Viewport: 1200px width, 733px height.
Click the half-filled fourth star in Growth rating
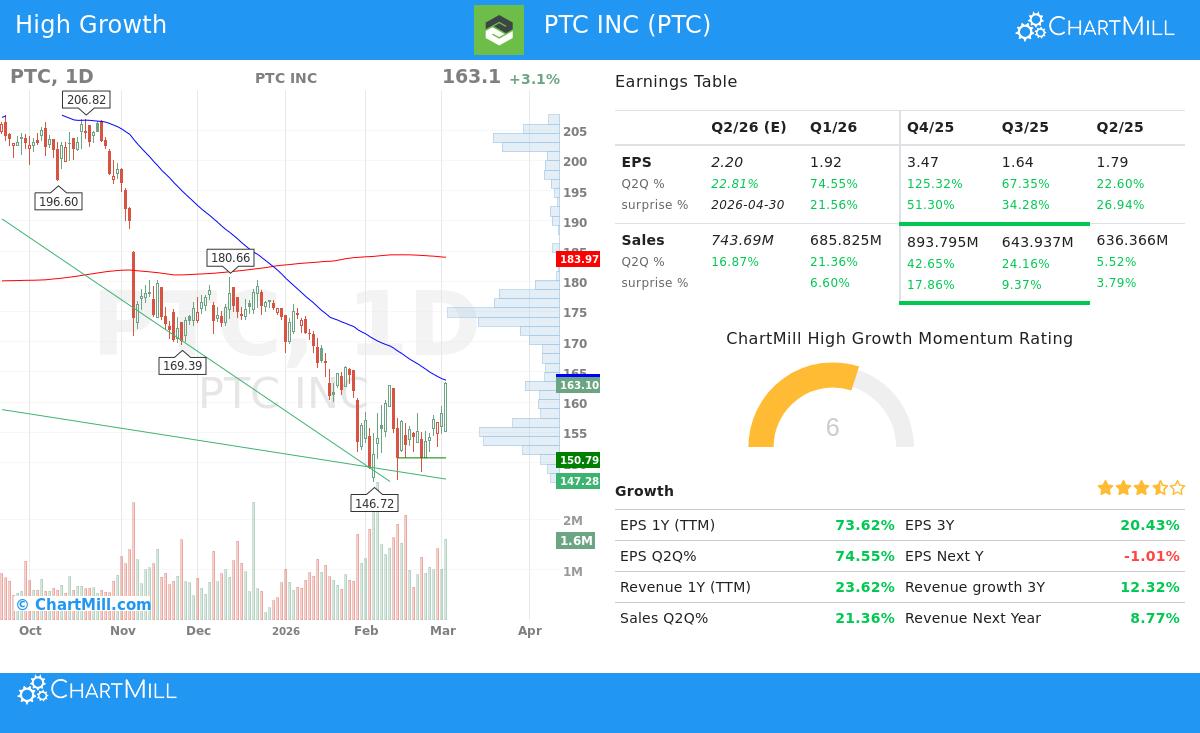pos(1158,488)
